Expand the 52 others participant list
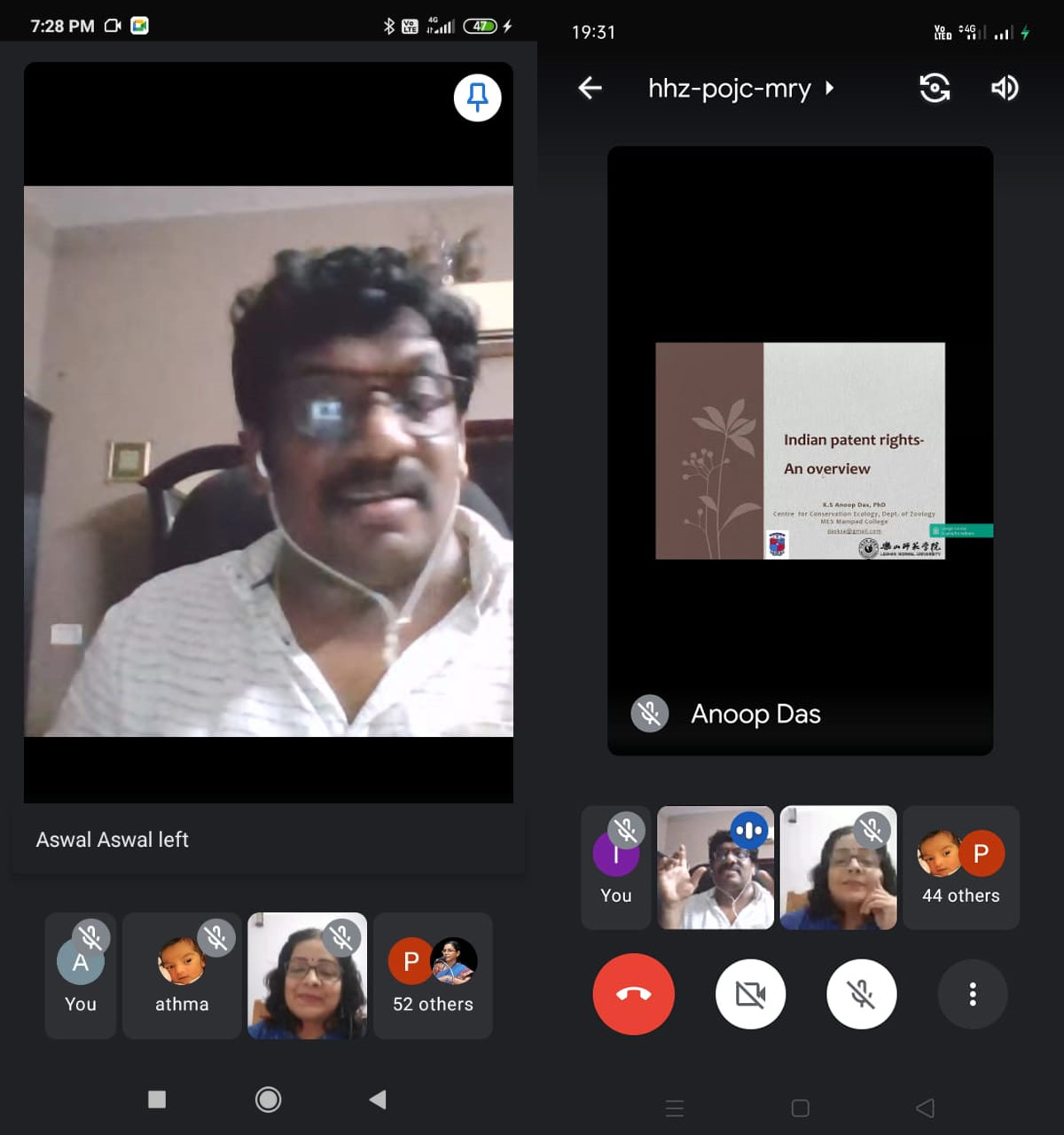The height and width of the screenshot is (1135, 1064). pyautogui.click(x=433, y=975)
